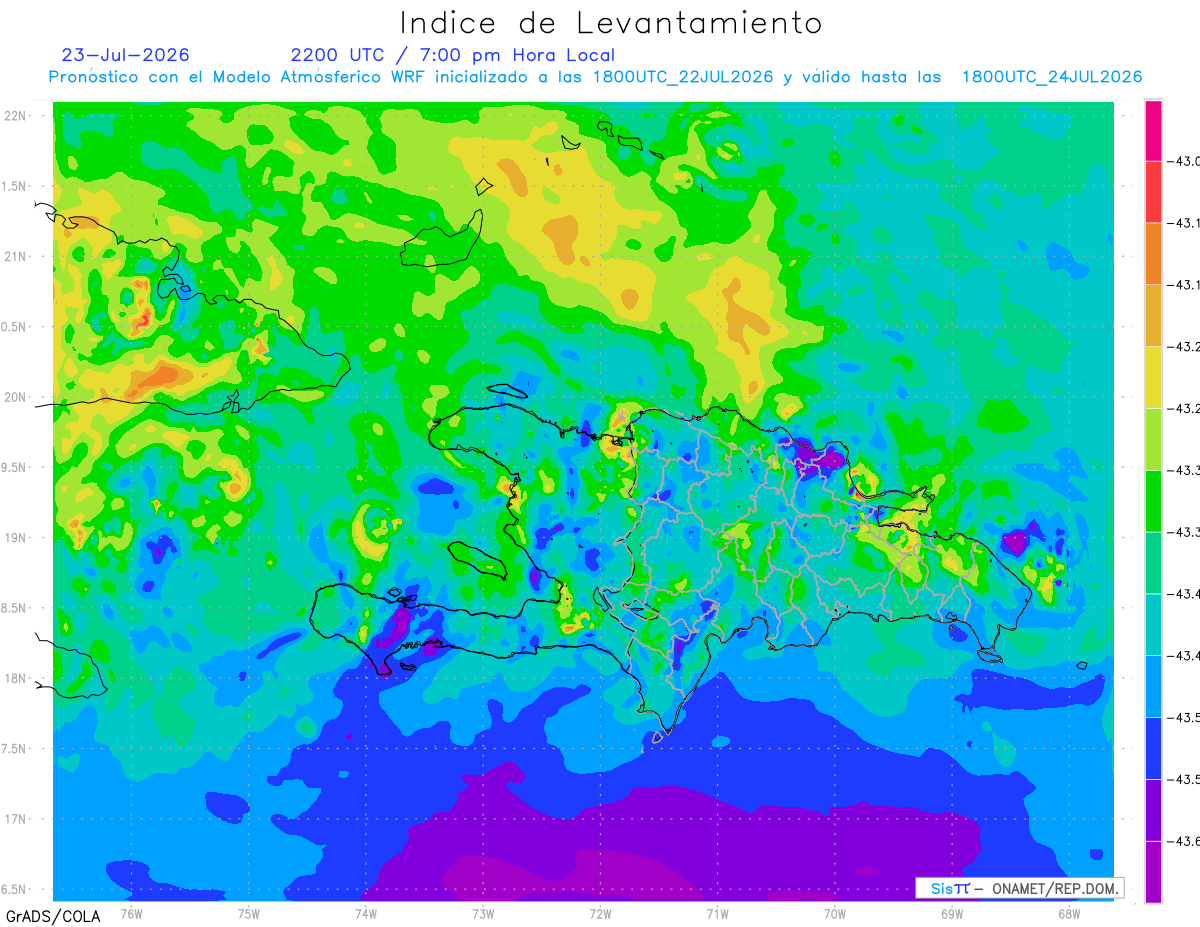Click the init time '1800UTC_22JUL2026'
This screenshot has width=1200, height=927.
(683, 77)
